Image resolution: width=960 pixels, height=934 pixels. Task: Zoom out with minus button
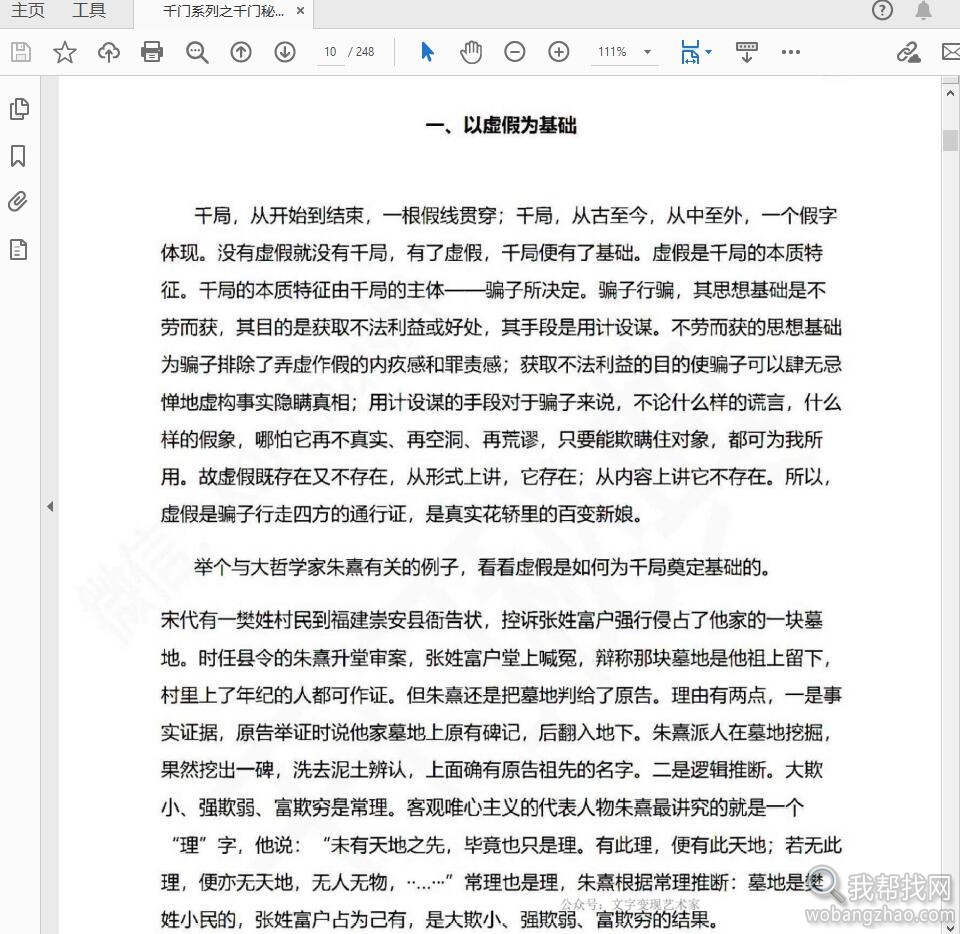point(514,52)
